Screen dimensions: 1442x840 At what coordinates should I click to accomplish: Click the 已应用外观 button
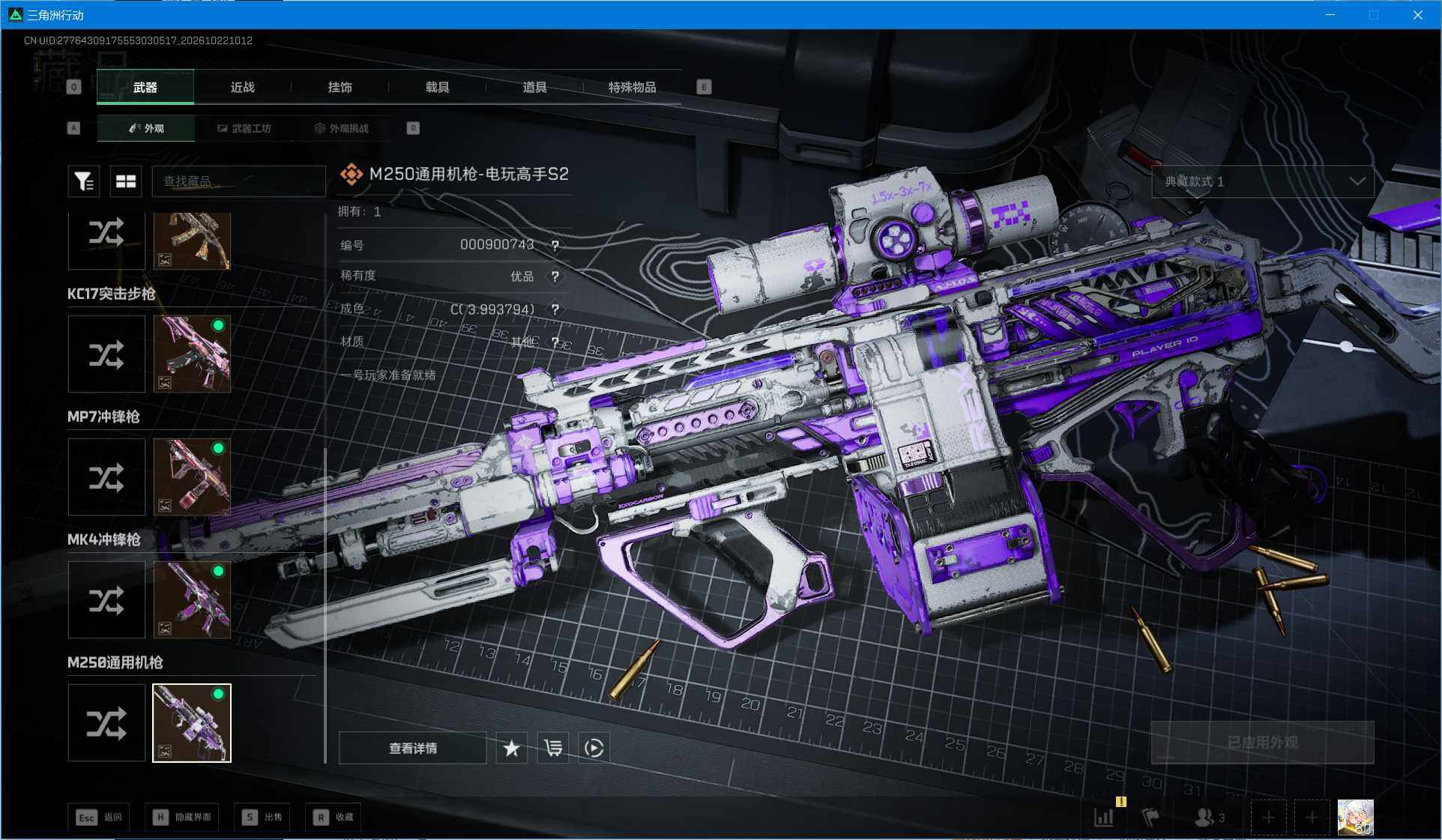(1263, 743)
